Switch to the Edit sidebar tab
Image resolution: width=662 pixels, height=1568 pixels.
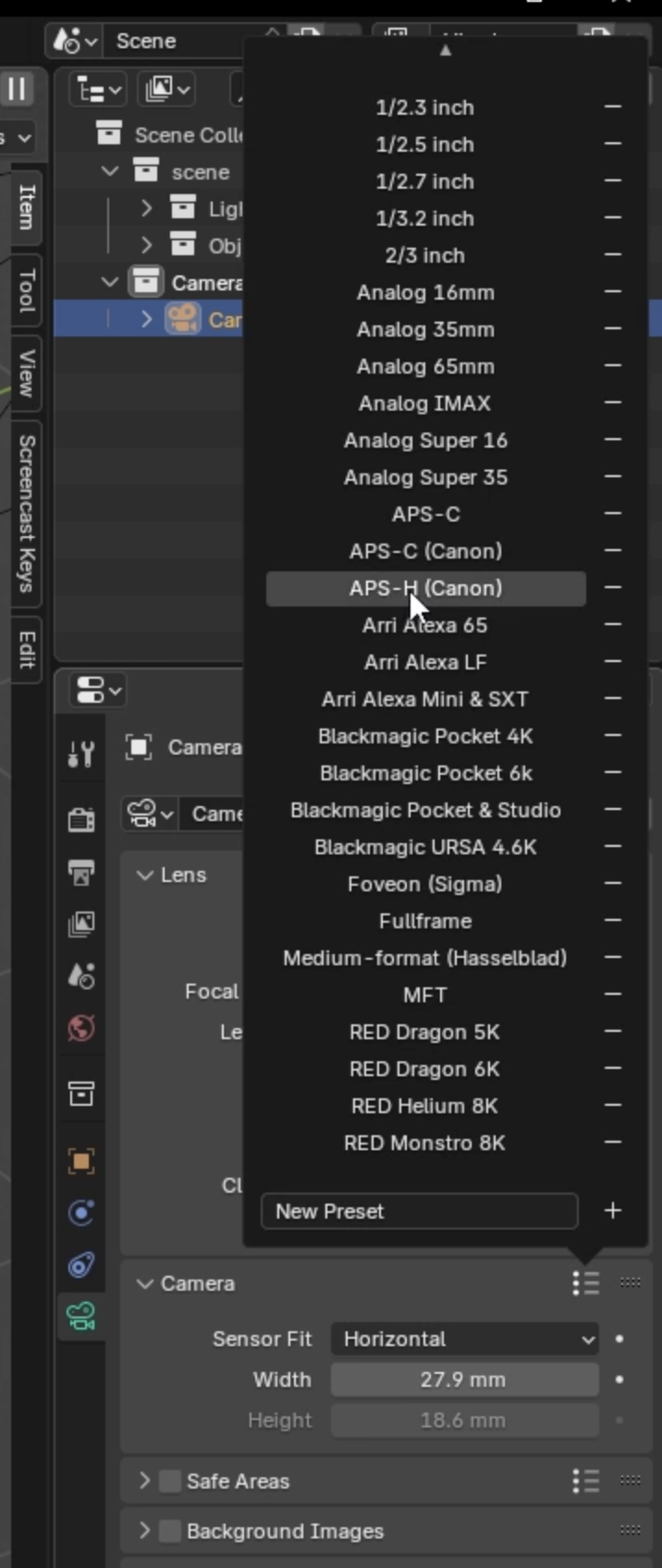click(x=26, y=649)
